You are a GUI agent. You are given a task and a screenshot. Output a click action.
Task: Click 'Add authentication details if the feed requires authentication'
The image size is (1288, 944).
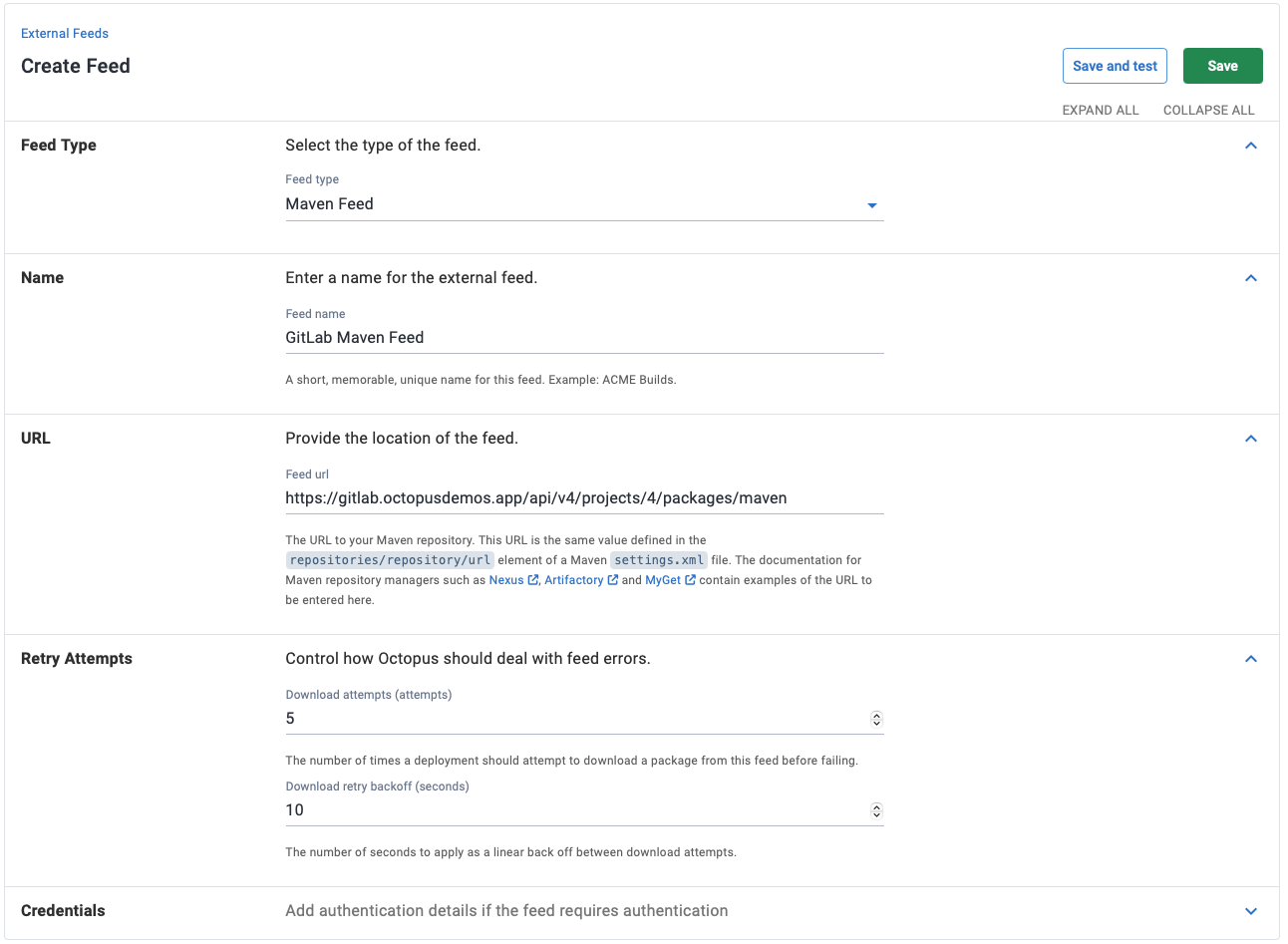506,910
